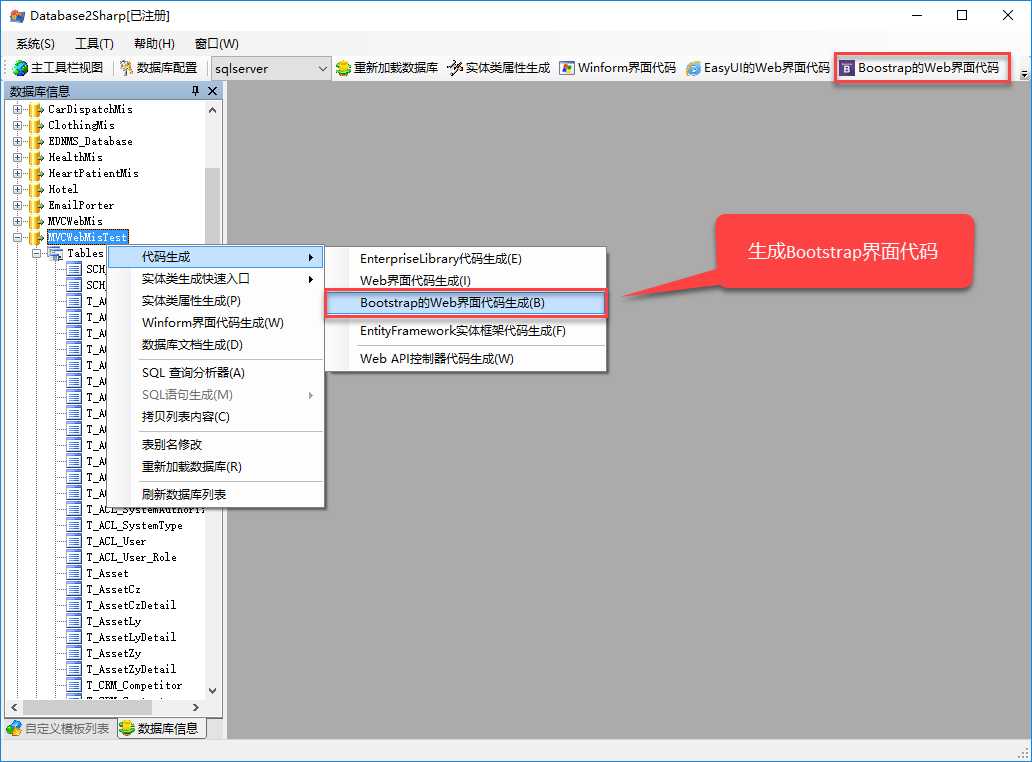Image resolution: width=1032 pixels, height=762 pixels.
Task: Open 代码生成 submenu item
Action: point(216,257)
